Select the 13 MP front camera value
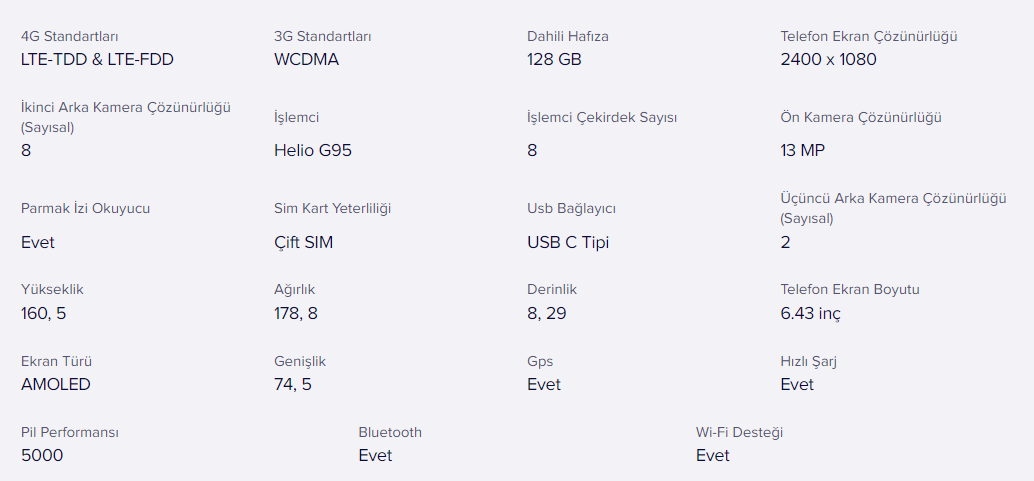Viewport: 1034px width, 481px height. pyautogui.click(x=803, y=150)
